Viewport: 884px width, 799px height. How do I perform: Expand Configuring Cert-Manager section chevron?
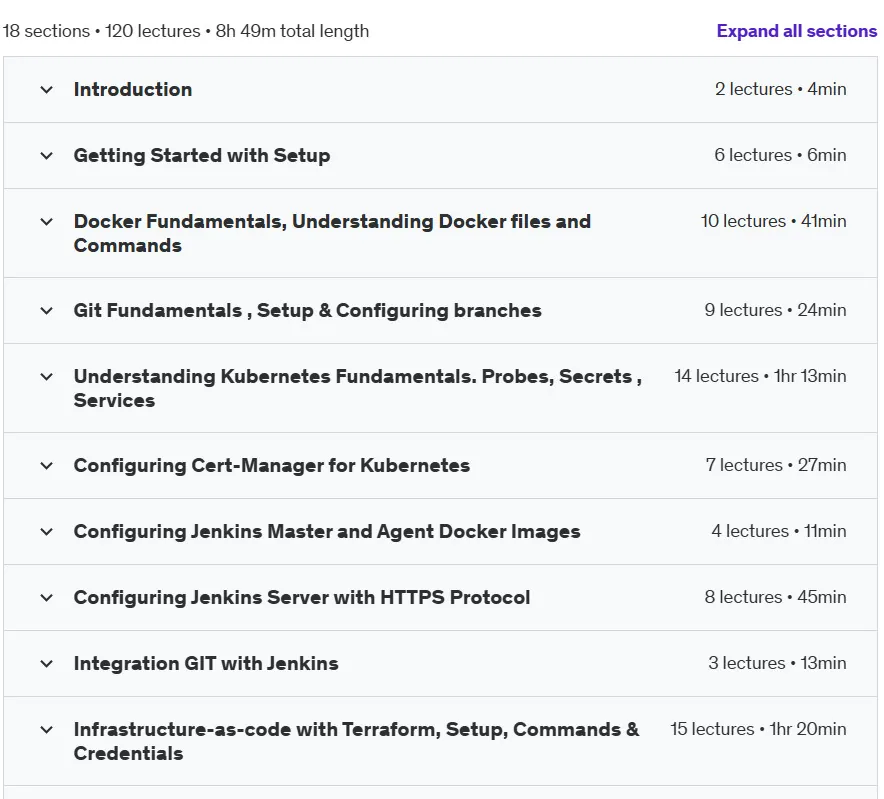(47, 466)
